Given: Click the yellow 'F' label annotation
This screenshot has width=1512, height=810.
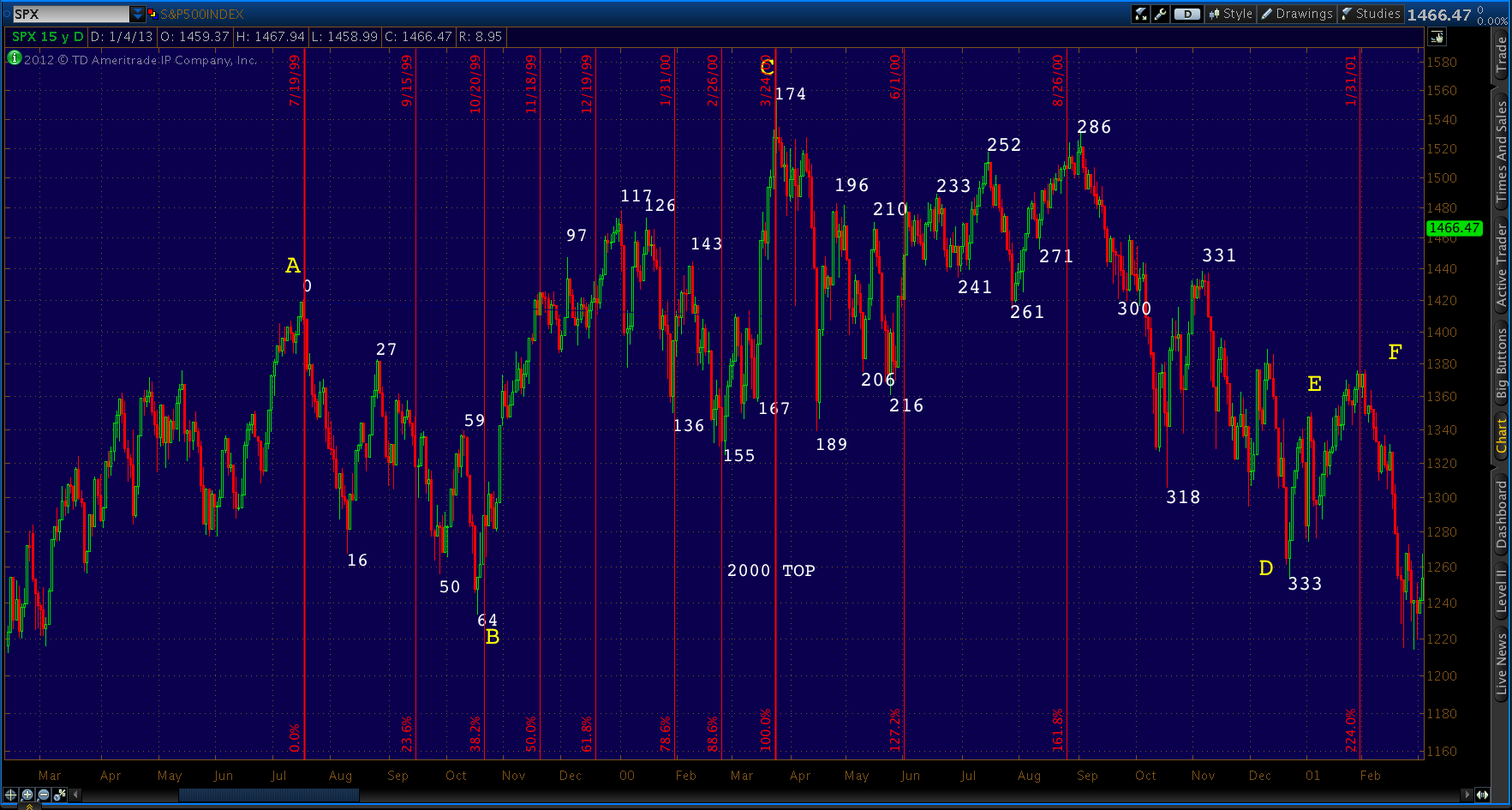Looking at the screenshot, I should 1395,352.
